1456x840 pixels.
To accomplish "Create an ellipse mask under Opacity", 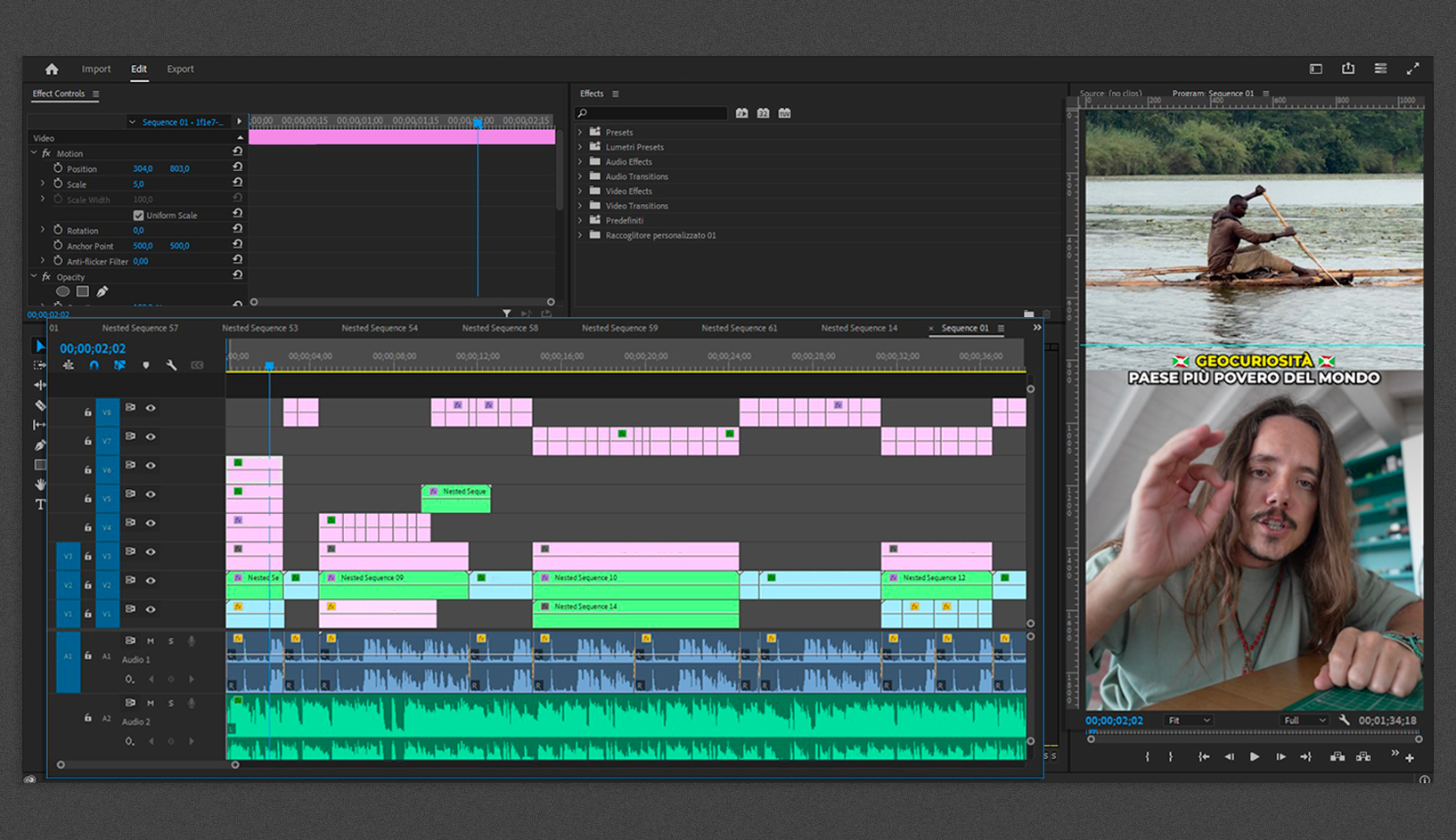I will click(x=62, y=291).
